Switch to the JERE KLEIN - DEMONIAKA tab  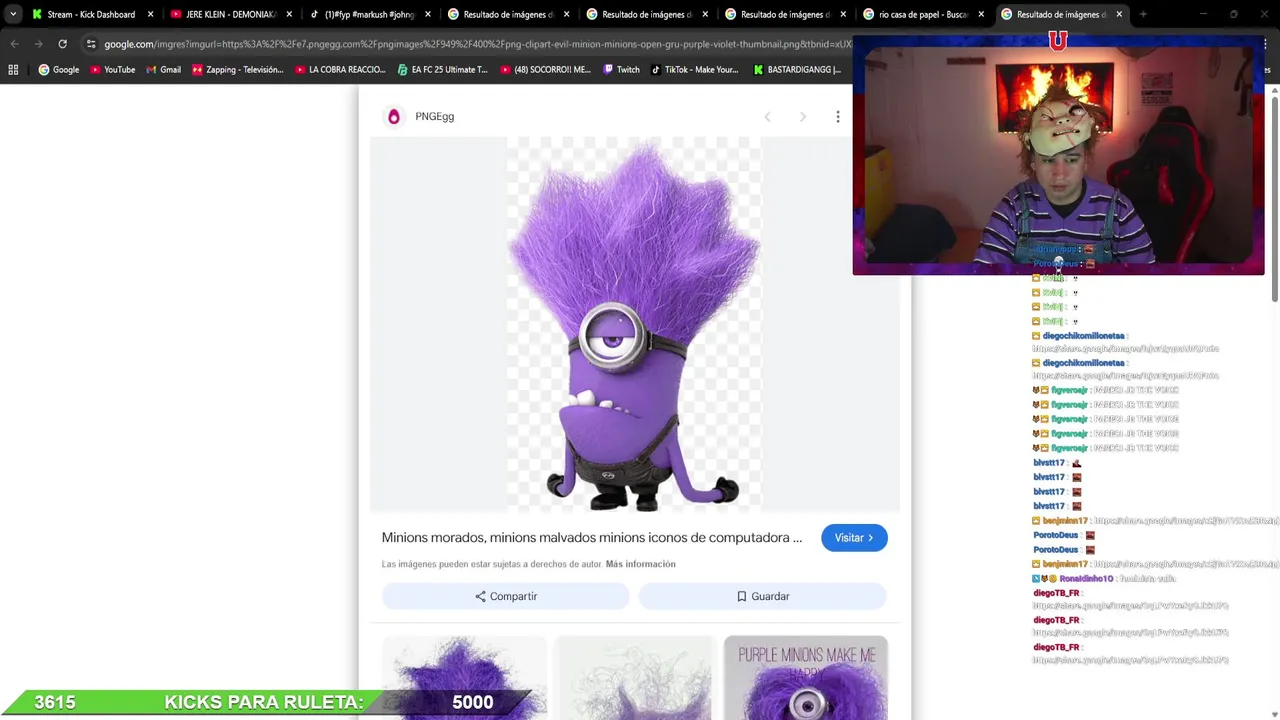230,14
